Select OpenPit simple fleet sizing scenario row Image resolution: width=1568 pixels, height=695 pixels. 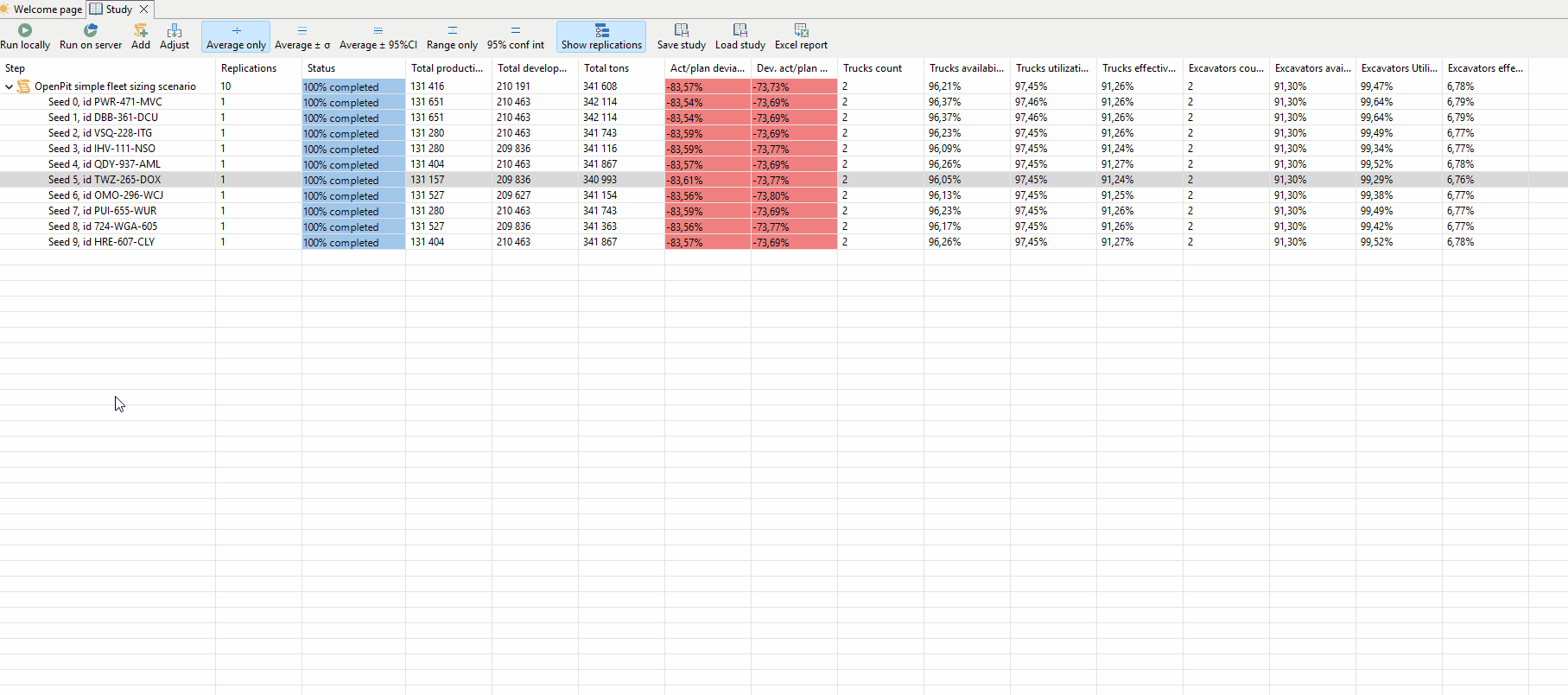click(x=784, y=86)
